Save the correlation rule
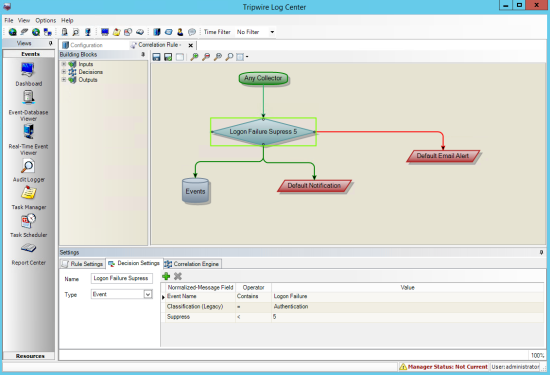550x375 pixels. [x=156, y=57]
